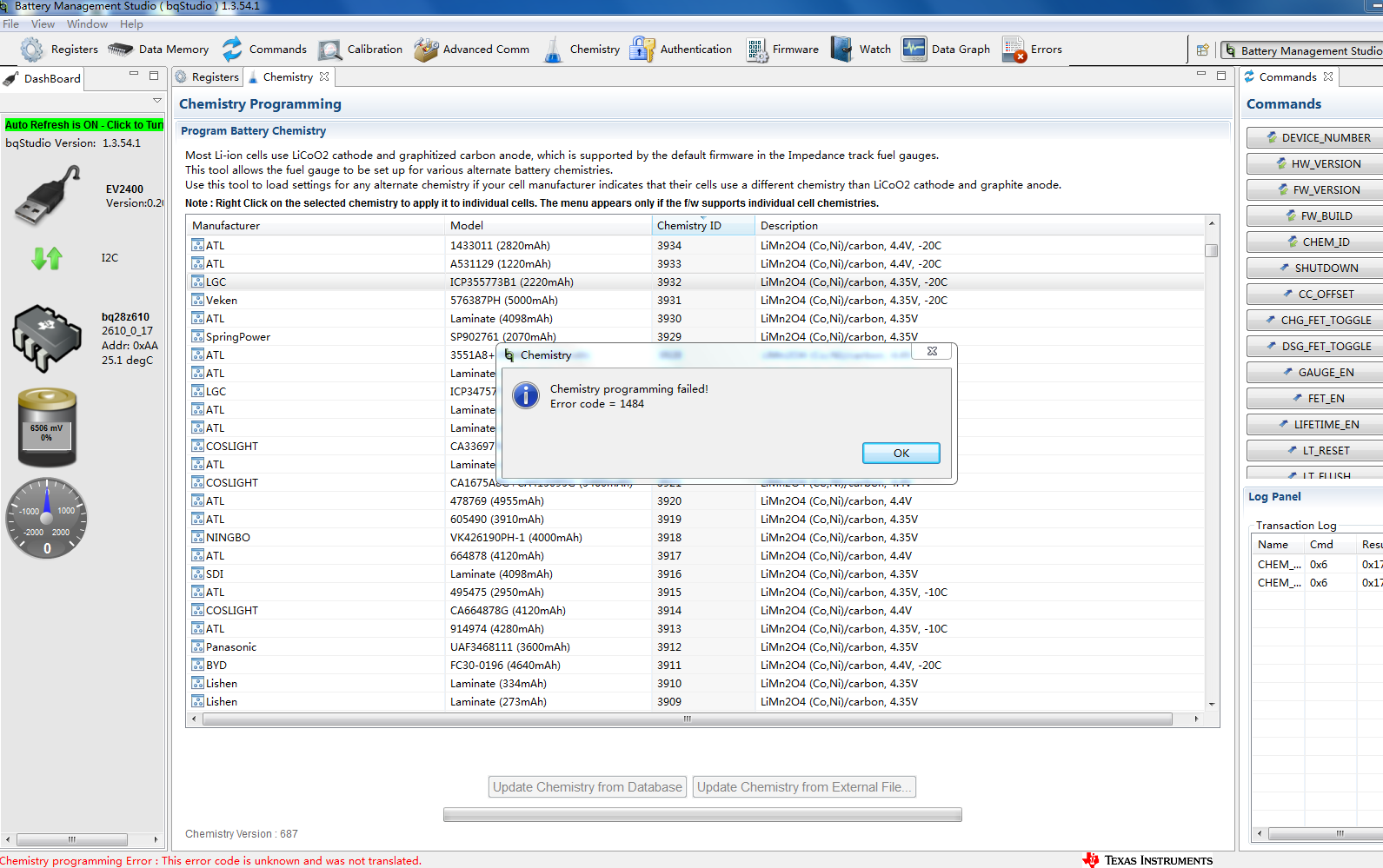Click the chemistry table scroll up arrow
This screenshot has height=868, width=1383.
click(x=1212, y=224)
